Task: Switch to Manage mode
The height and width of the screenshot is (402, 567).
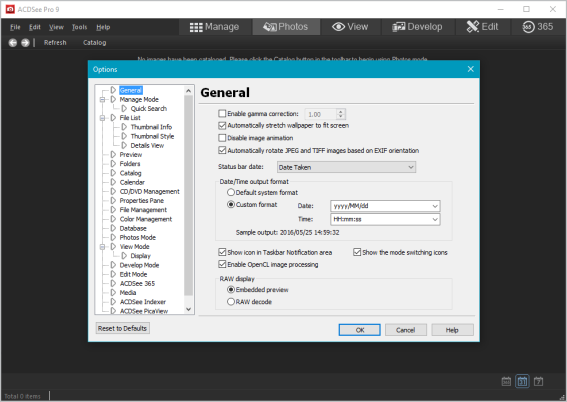Action: [214, 27]
